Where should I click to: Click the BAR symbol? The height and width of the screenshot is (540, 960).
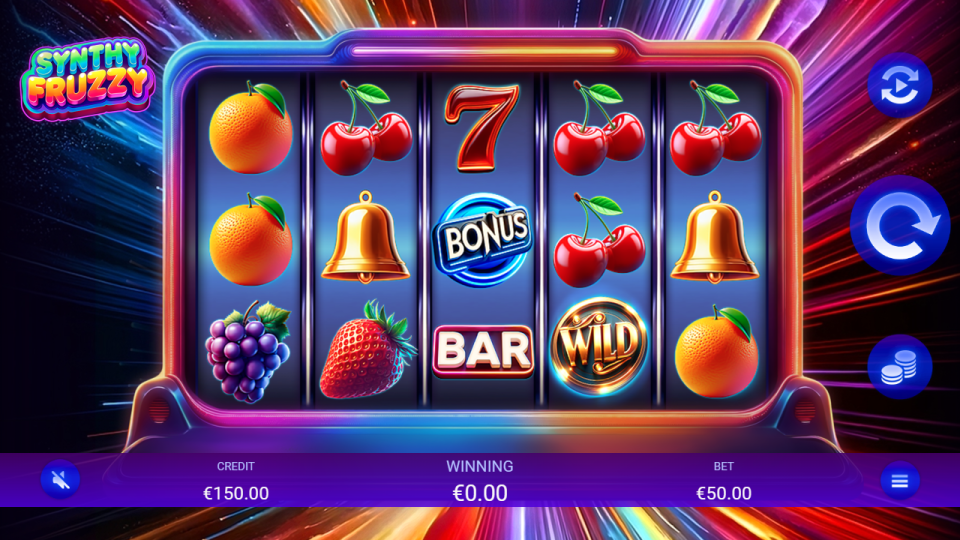tap(482, 350)
